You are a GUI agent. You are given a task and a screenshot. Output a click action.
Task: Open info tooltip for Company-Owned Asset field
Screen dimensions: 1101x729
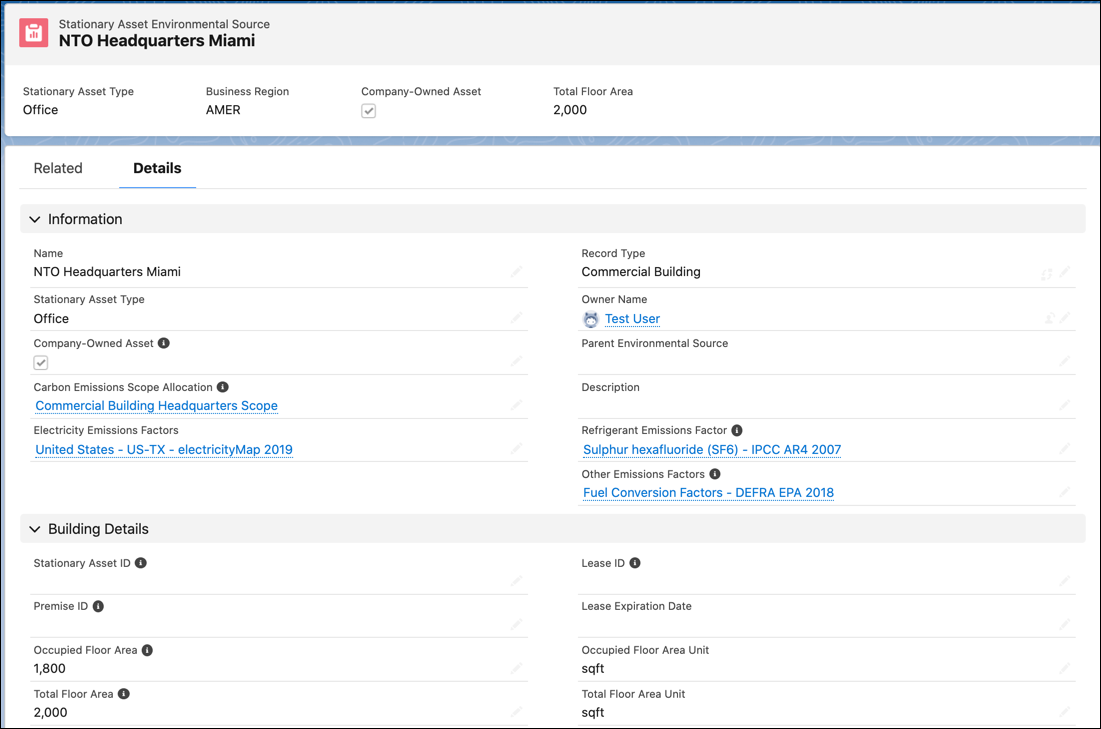[164, 343]
